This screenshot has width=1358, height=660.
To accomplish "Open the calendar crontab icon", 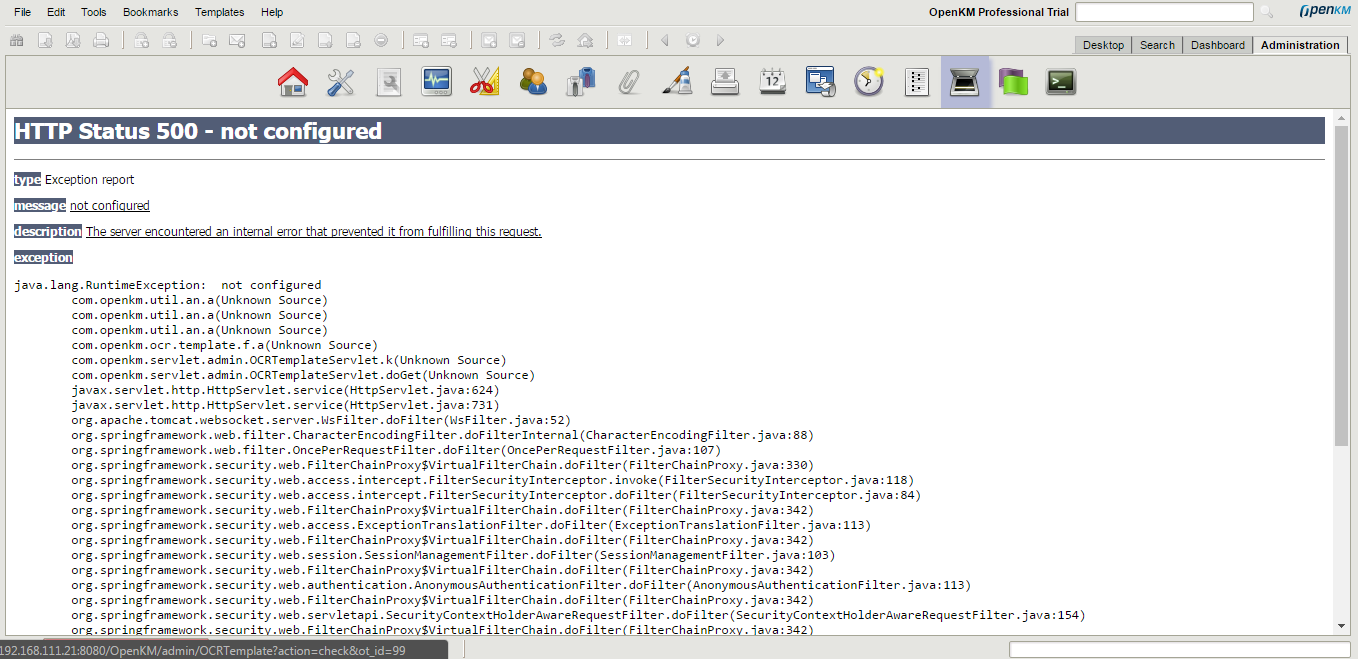I will coord(773,82).
